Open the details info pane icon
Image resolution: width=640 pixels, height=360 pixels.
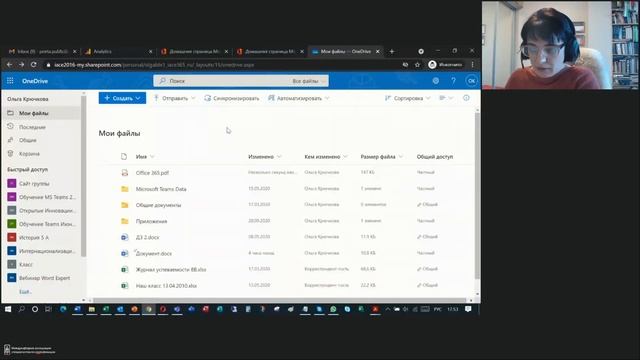click(466, 98)
